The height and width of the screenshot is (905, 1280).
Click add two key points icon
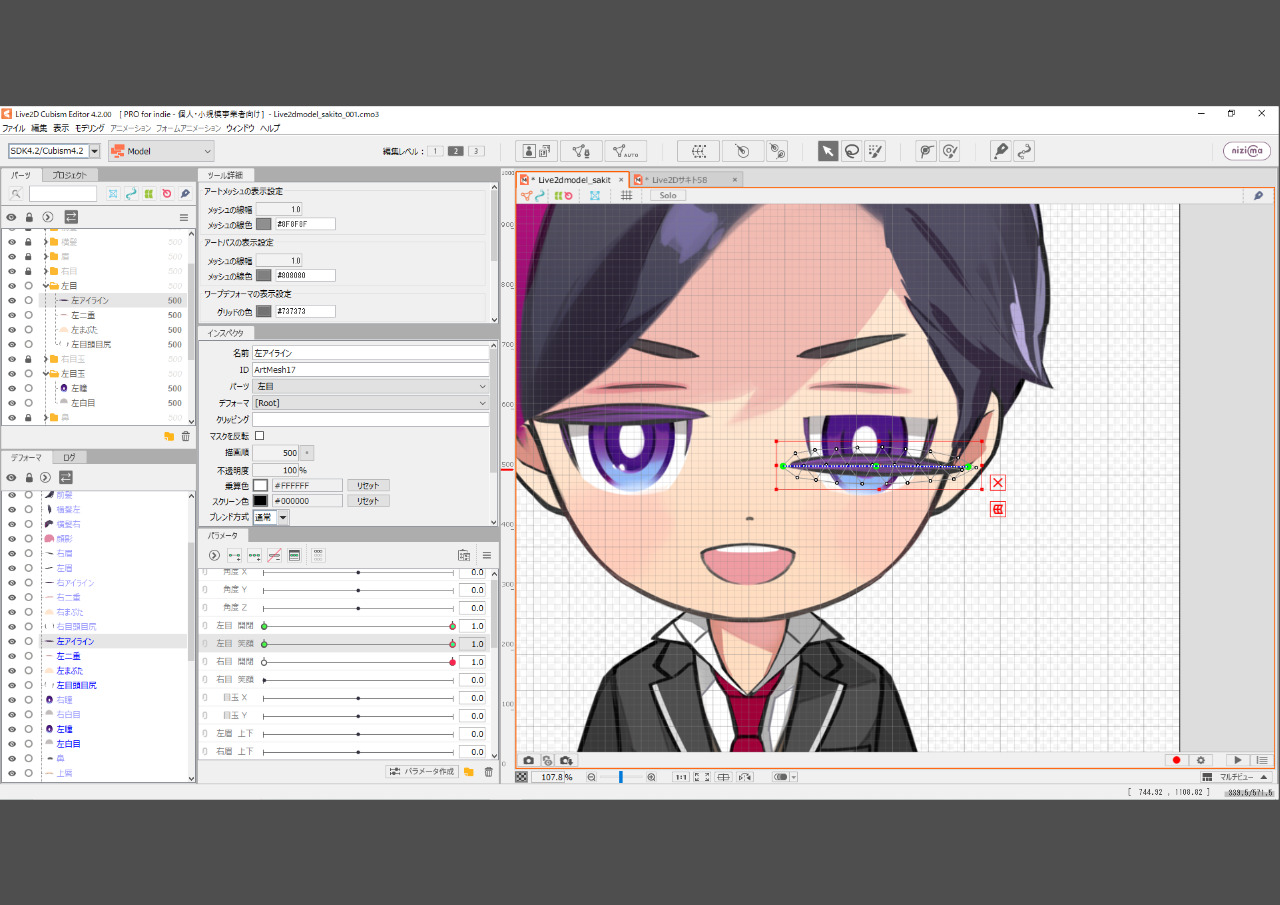tap(234, 555)
